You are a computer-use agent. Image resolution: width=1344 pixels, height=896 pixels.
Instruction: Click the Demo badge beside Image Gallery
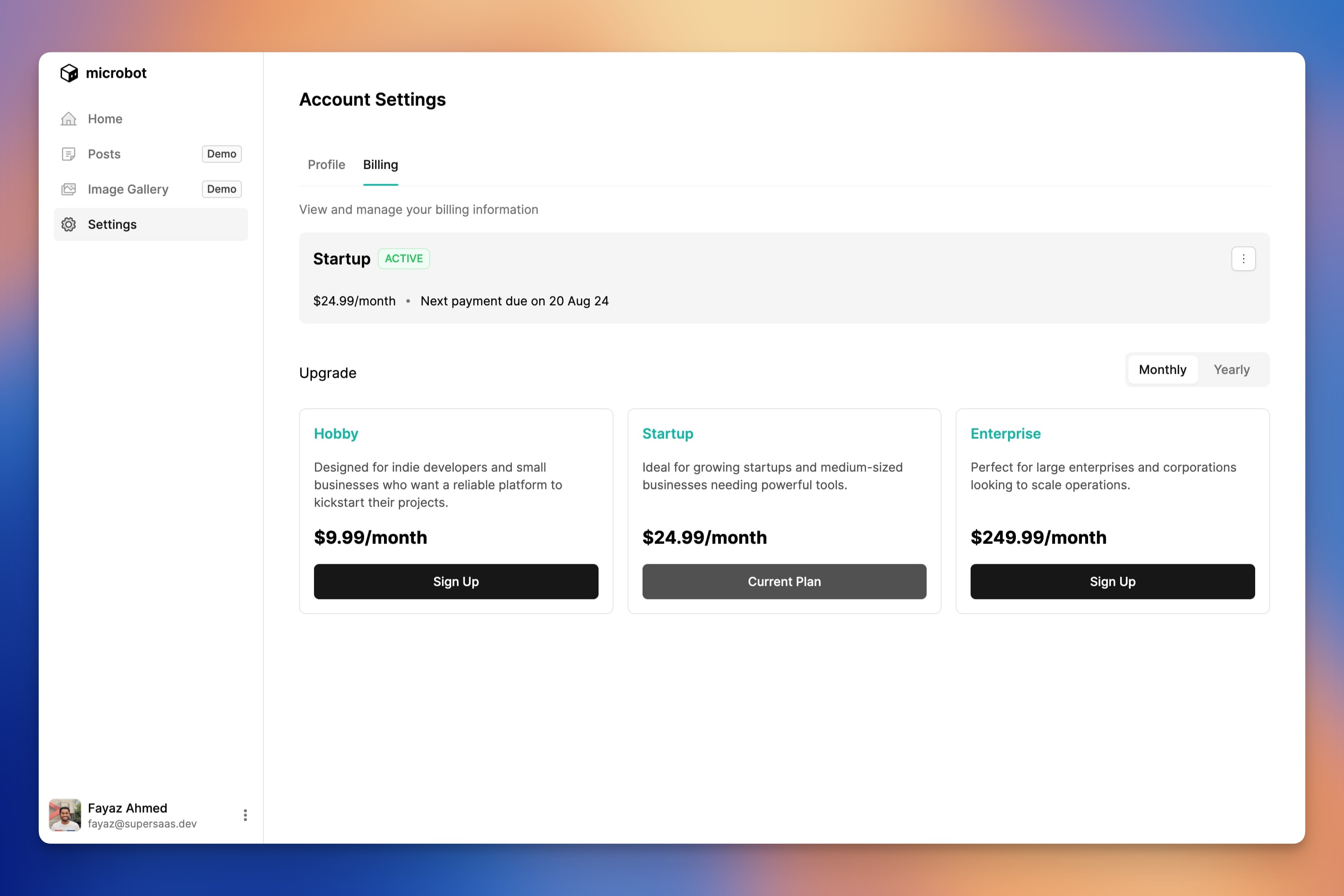click(222, 189)
